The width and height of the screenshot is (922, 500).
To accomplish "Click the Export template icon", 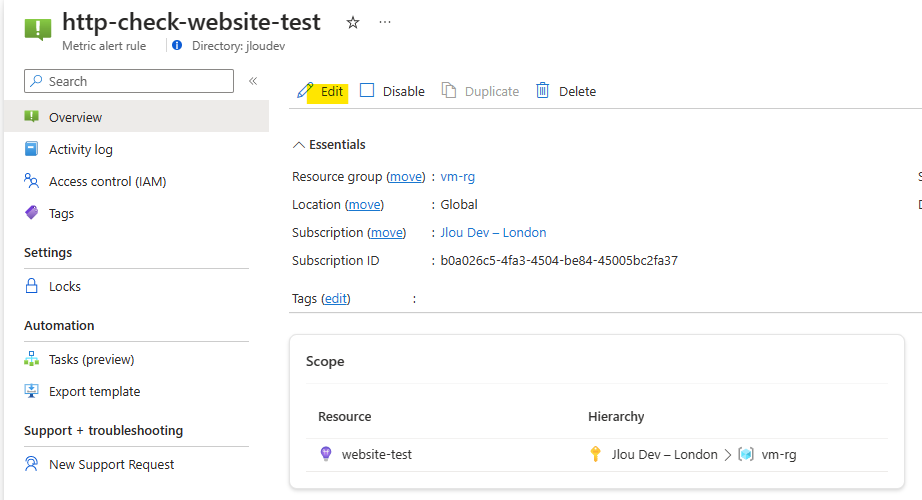I will pyautogui.click(x=32, y=391).
